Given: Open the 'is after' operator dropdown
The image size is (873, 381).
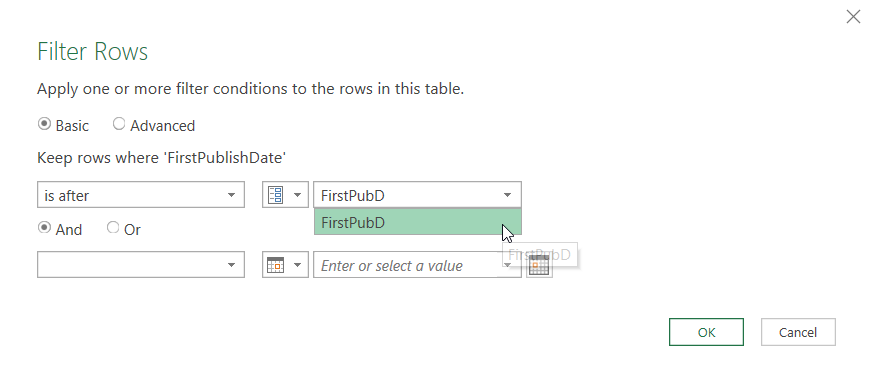Looking at the screenshot, I should click(x=141, y=195).
